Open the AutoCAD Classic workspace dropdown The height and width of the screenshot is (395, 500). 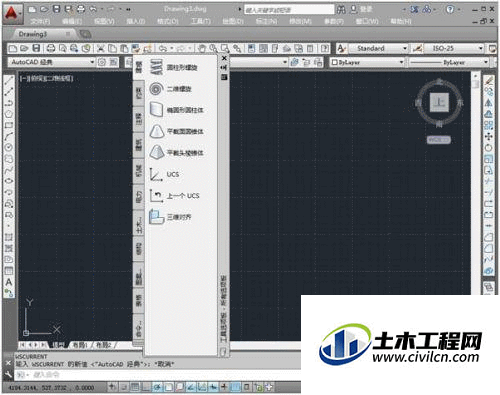[52, 62]
